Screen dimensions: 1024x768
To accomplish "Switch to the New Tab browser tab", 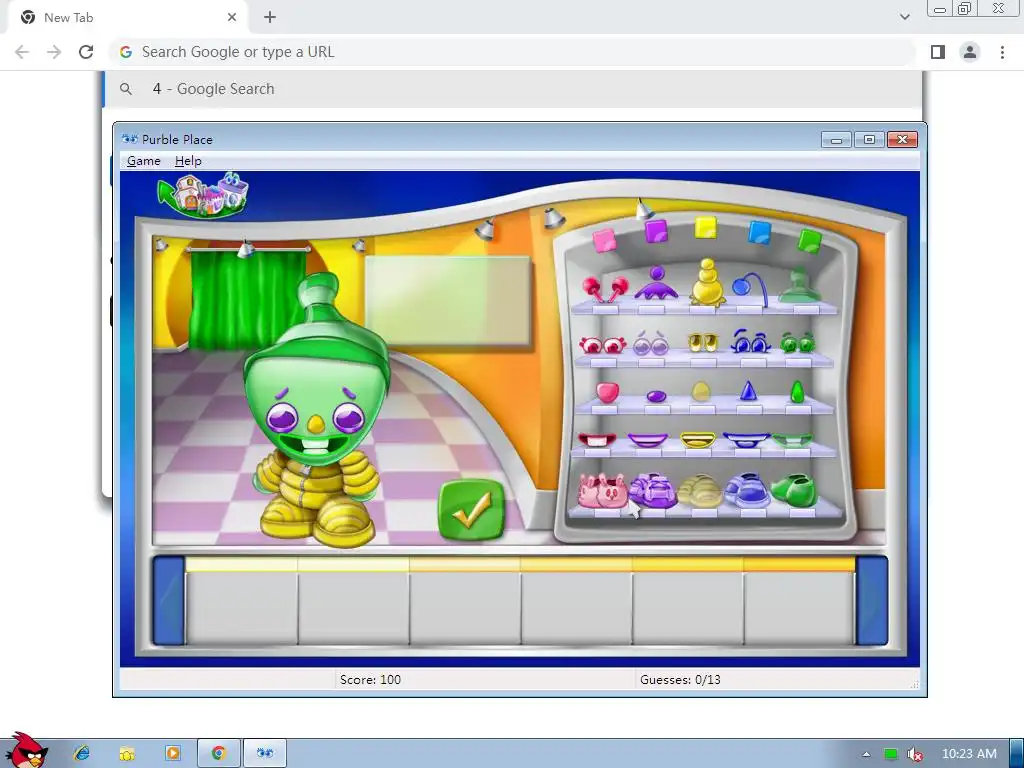I will (x=127, y=18).
